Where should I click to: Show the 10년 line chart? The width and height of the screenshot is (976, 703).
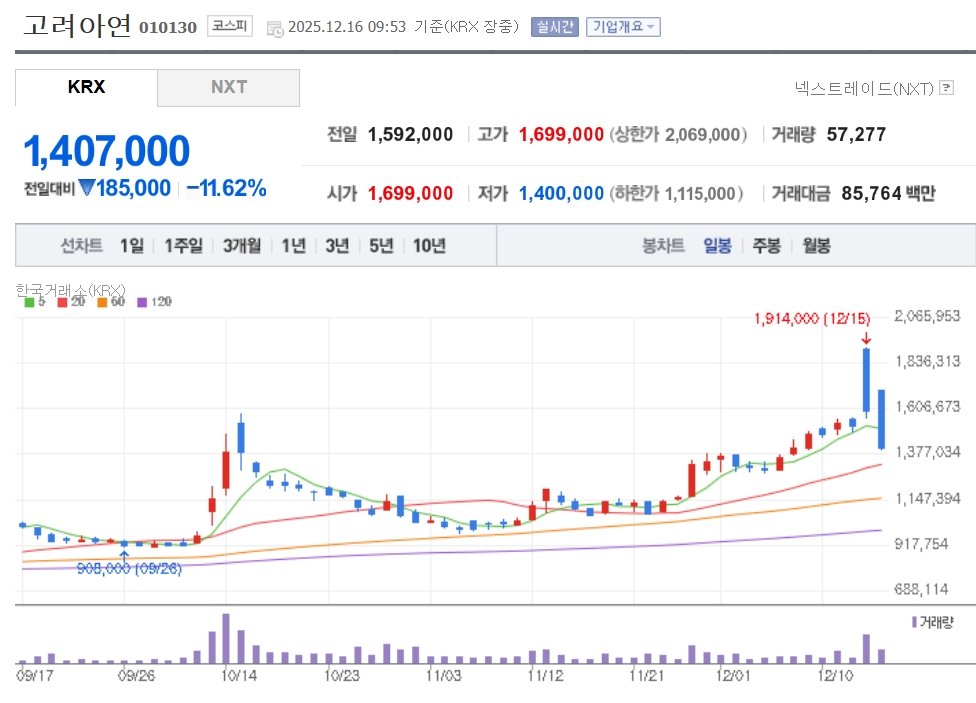[x=429, y=245]
